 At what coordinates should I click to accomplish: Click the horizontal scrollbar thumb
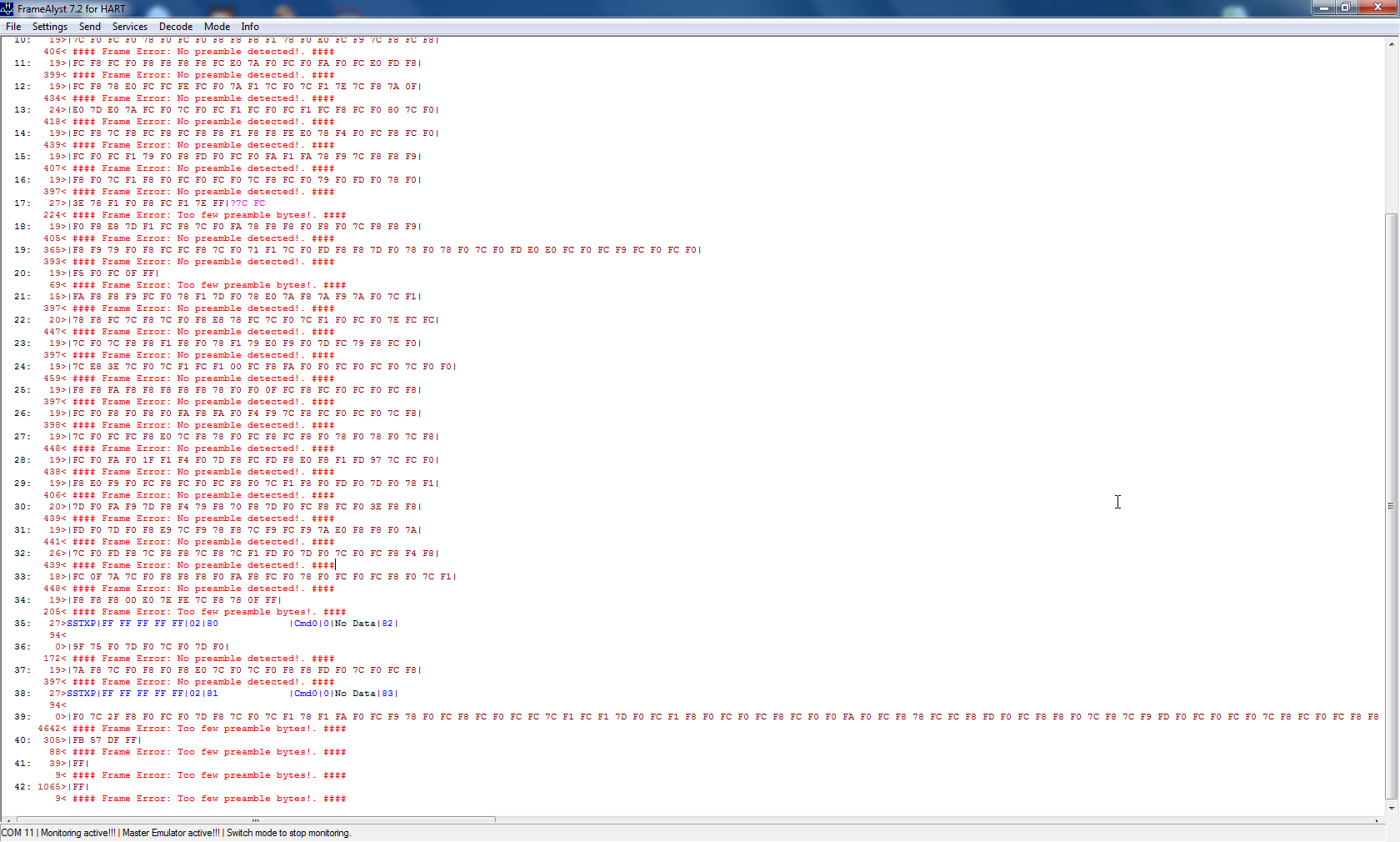pyautogui.click(x=256, y=819)
